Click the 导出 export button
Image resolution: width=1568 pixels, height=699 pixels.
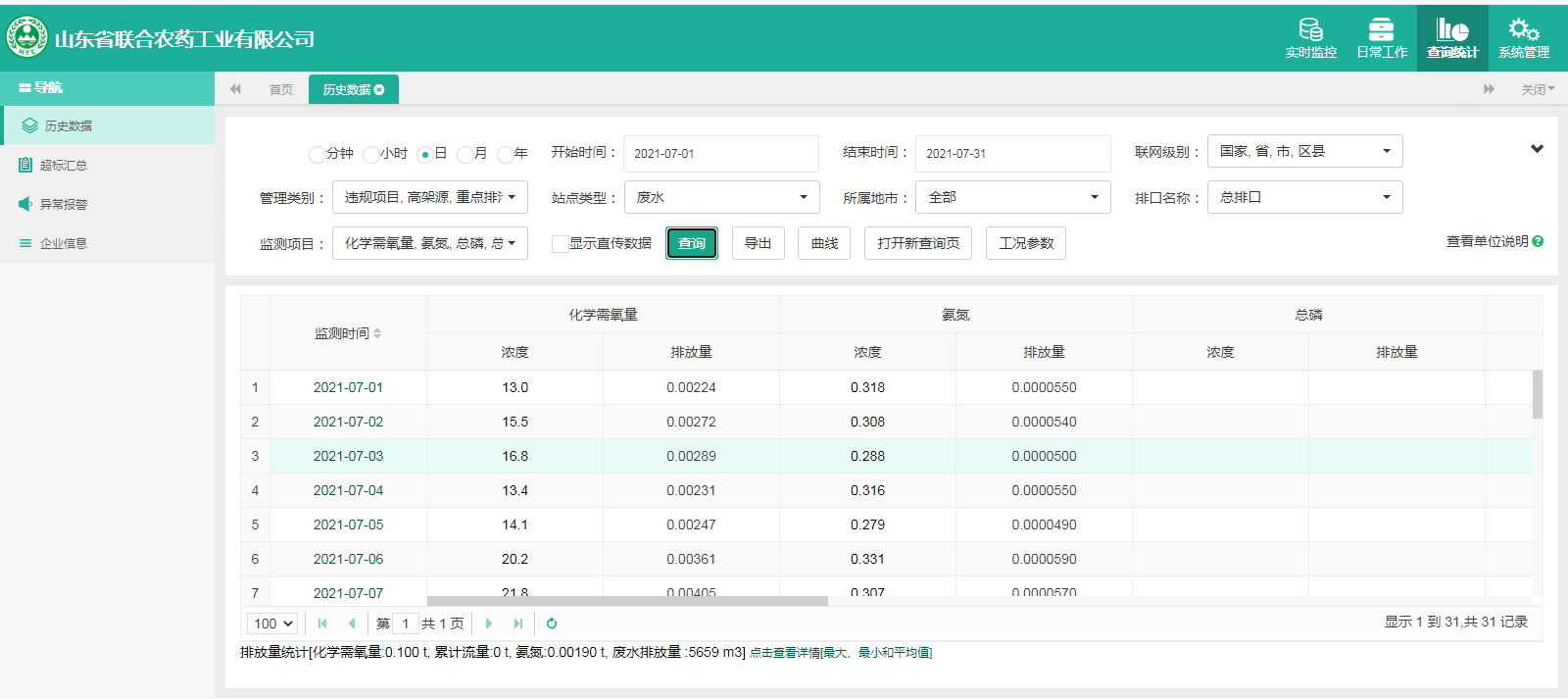(758, 243)
